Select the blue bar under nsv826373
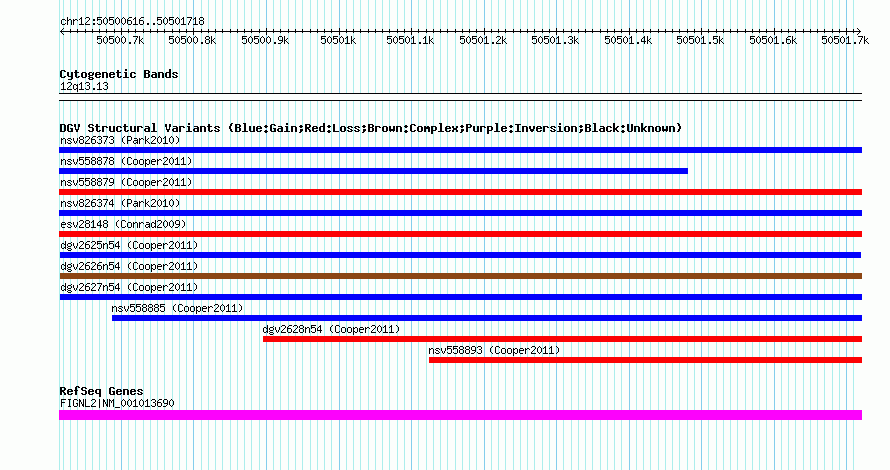This screenshot has width=890, height=470. [x=460, y=150]
